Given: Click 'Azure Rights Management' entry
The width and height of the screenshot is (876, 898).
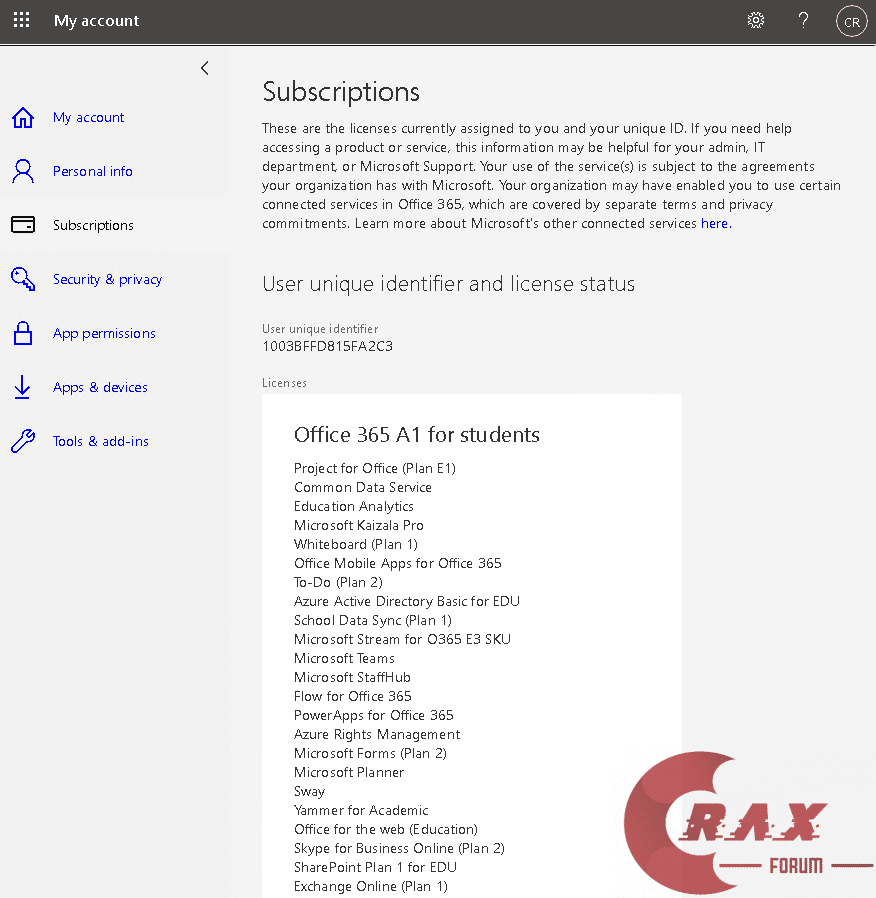Looking at the screenshot, I should (377, 734).
